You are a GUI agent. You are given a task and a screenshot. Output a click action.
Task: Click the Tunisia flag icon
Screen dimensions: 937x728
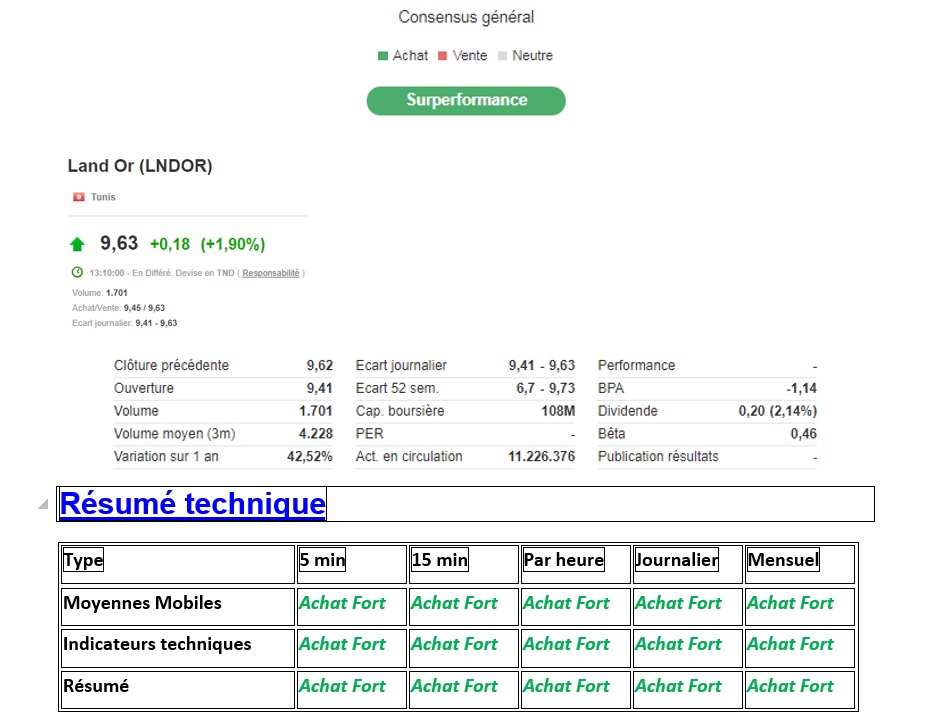78,197
